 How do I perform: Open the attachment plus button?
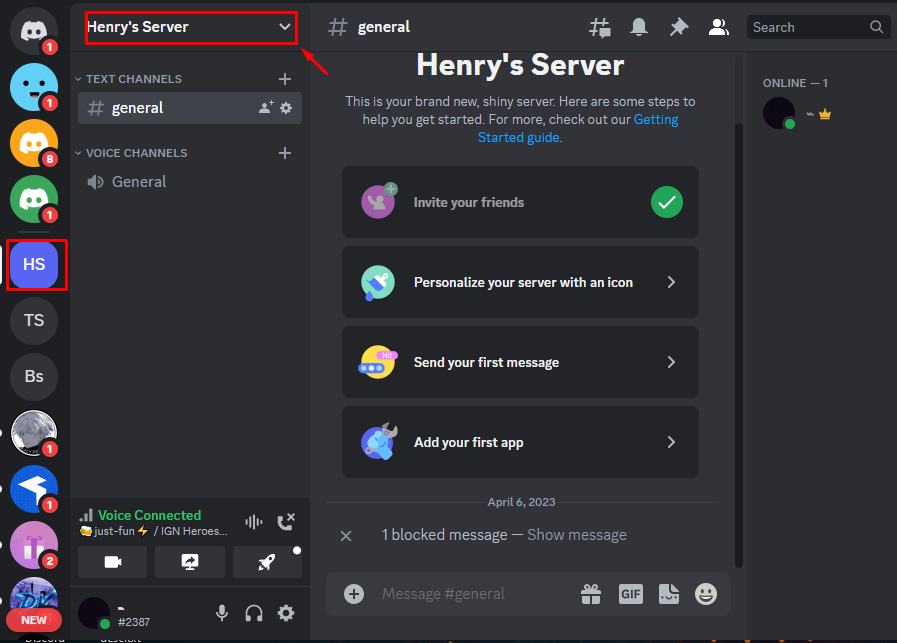pos(354,594)
